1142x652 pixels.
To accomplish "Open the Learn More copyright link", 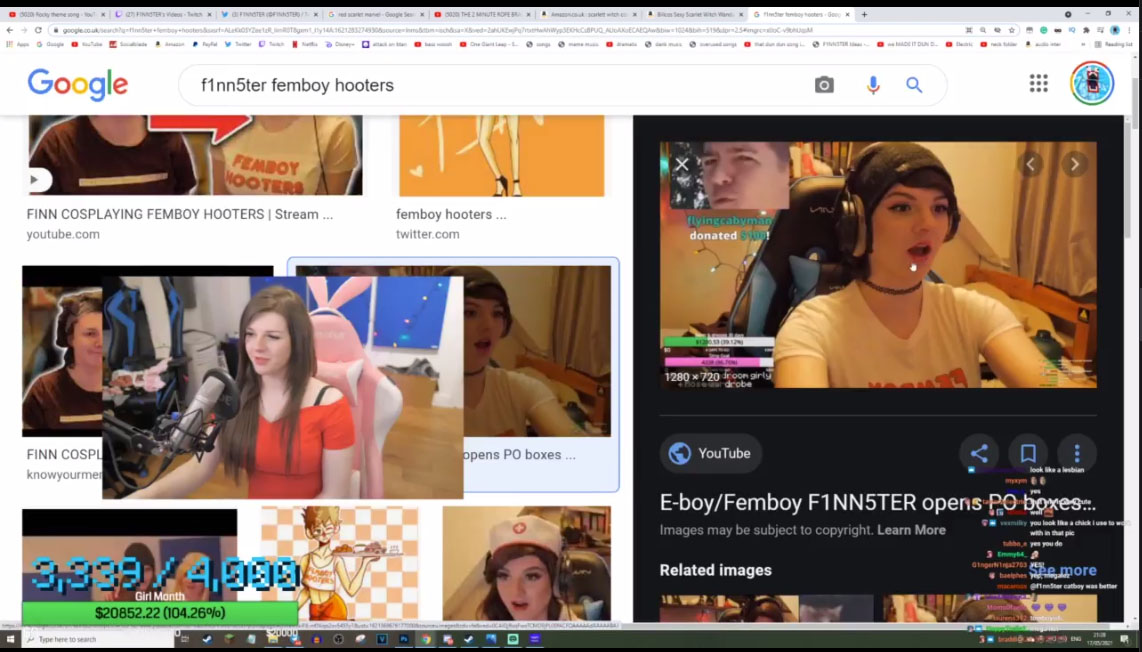I will [x=911, y=530].
